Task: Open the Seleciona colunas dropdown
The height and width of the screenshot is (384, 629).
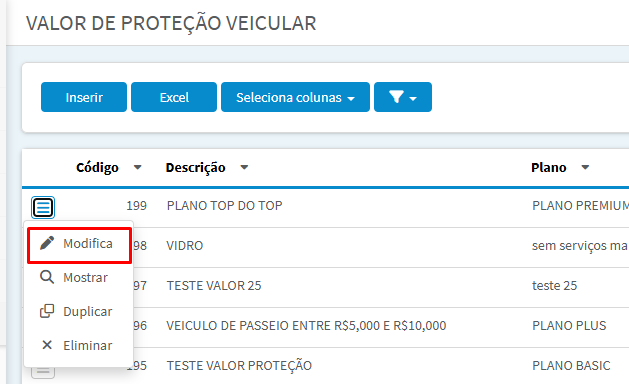Action: click(x=295, y=97)
